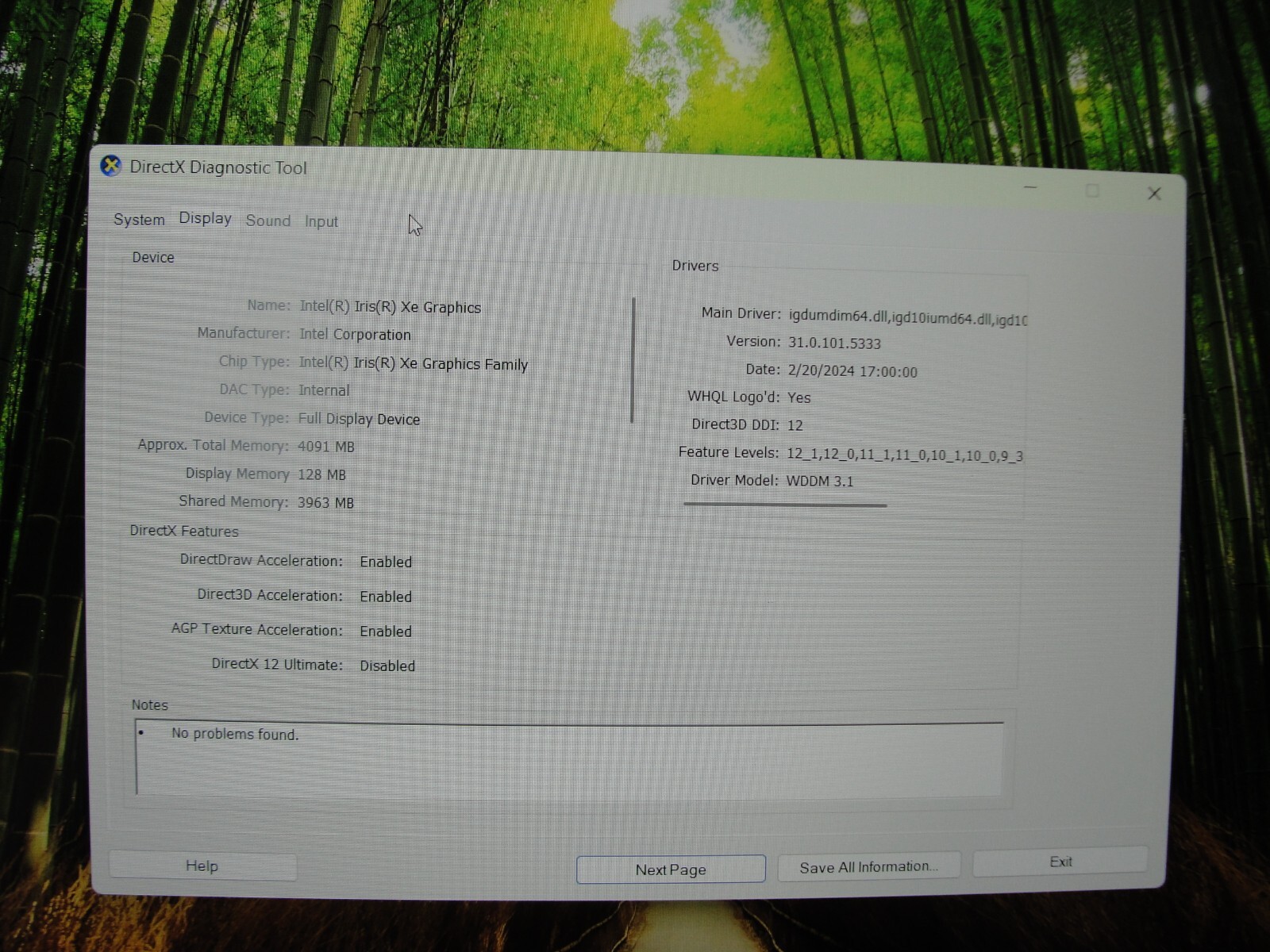Image resolution: width=1270 pixels, height=952 pixels.
Task: Click the Drivers panel horizontal scrollbar
Action: (785, 505)
